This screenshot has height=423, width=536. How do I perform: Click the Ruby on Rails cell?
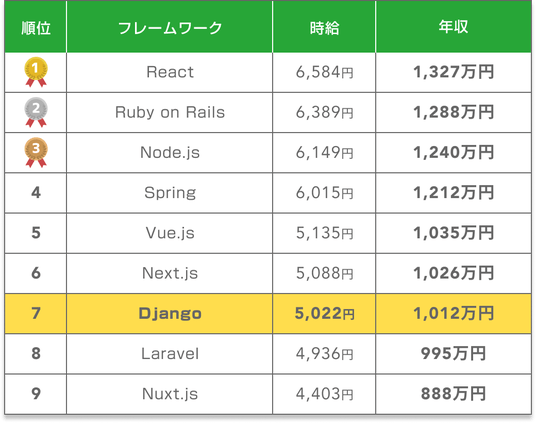[x=170, y=113]
